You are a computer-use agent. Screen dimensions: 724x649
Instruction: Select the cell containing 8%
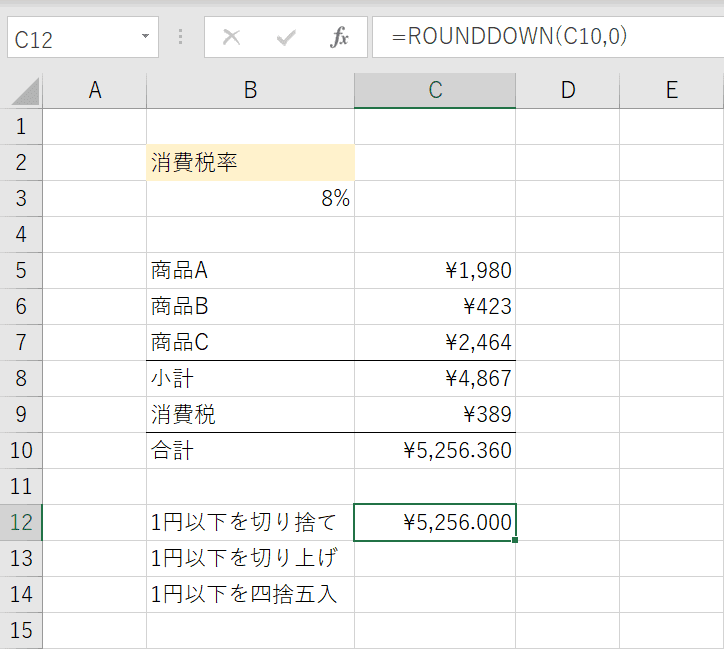pos(250,198)
